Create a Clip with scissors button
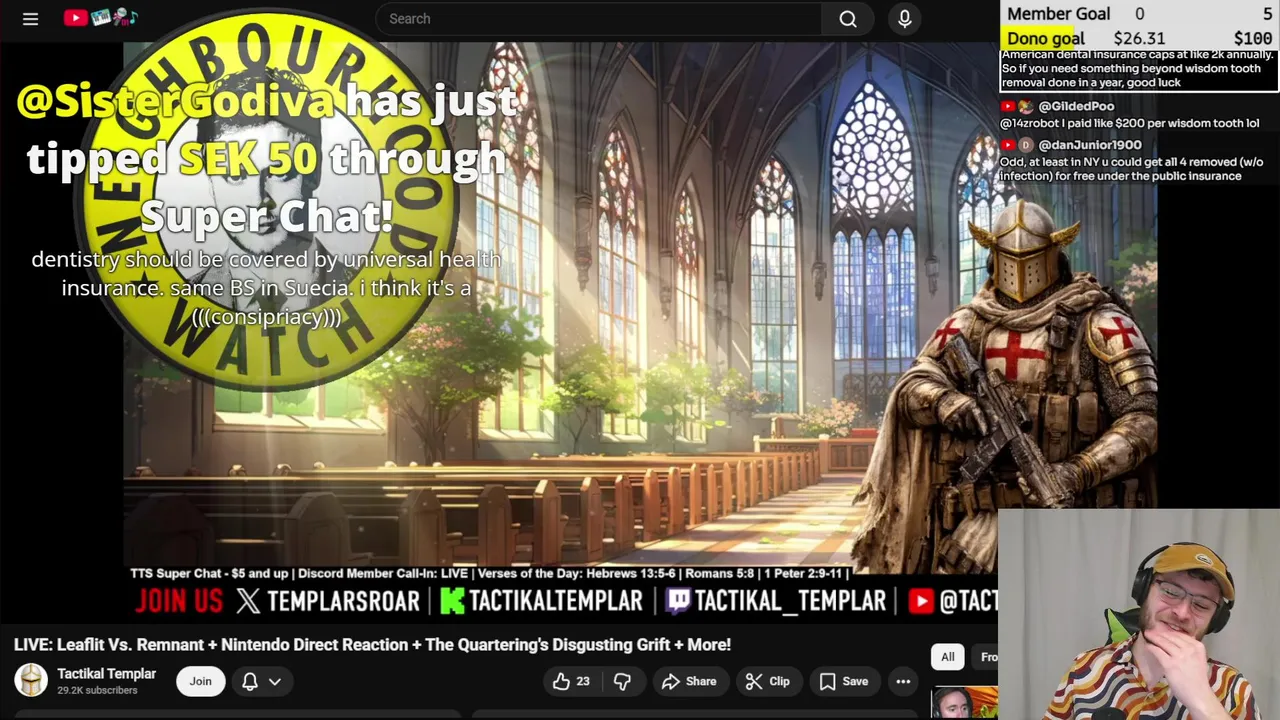Viewport: 1280px width, 720px height. pos(767,681)
